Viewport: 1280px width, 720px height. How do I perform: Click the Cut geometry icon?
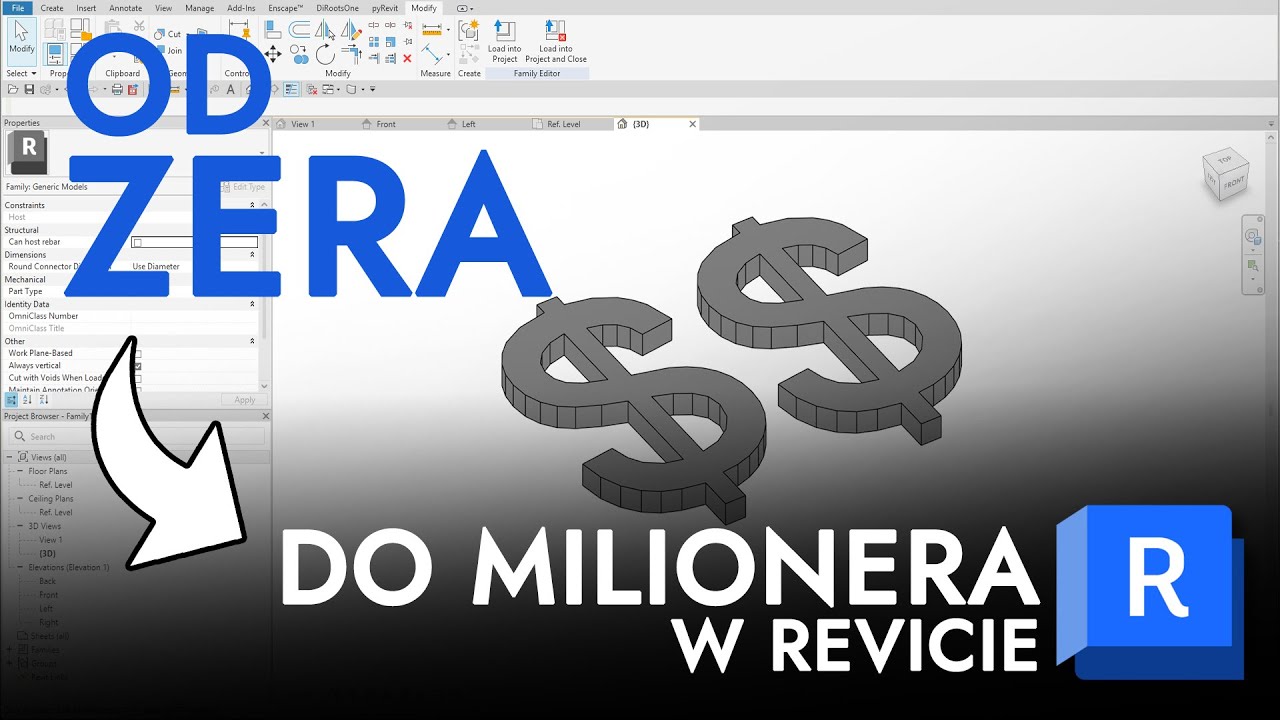coord(167,34)
